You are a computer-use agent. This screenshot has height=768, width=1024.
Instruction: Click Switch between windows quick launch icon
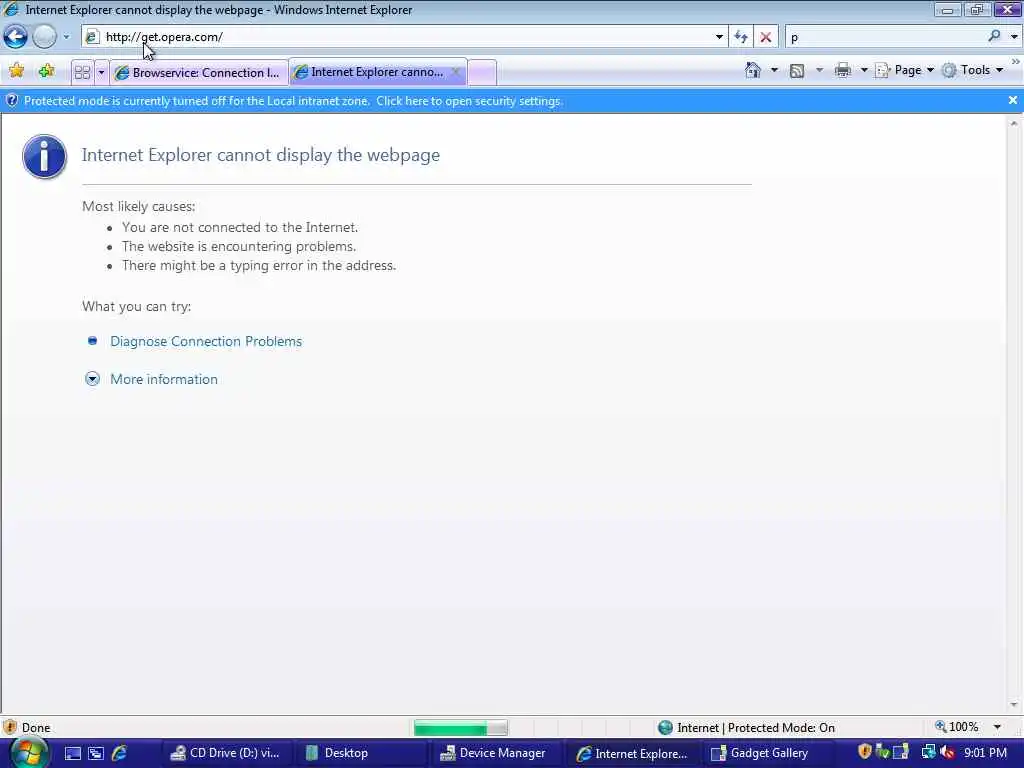click(96, 753)
